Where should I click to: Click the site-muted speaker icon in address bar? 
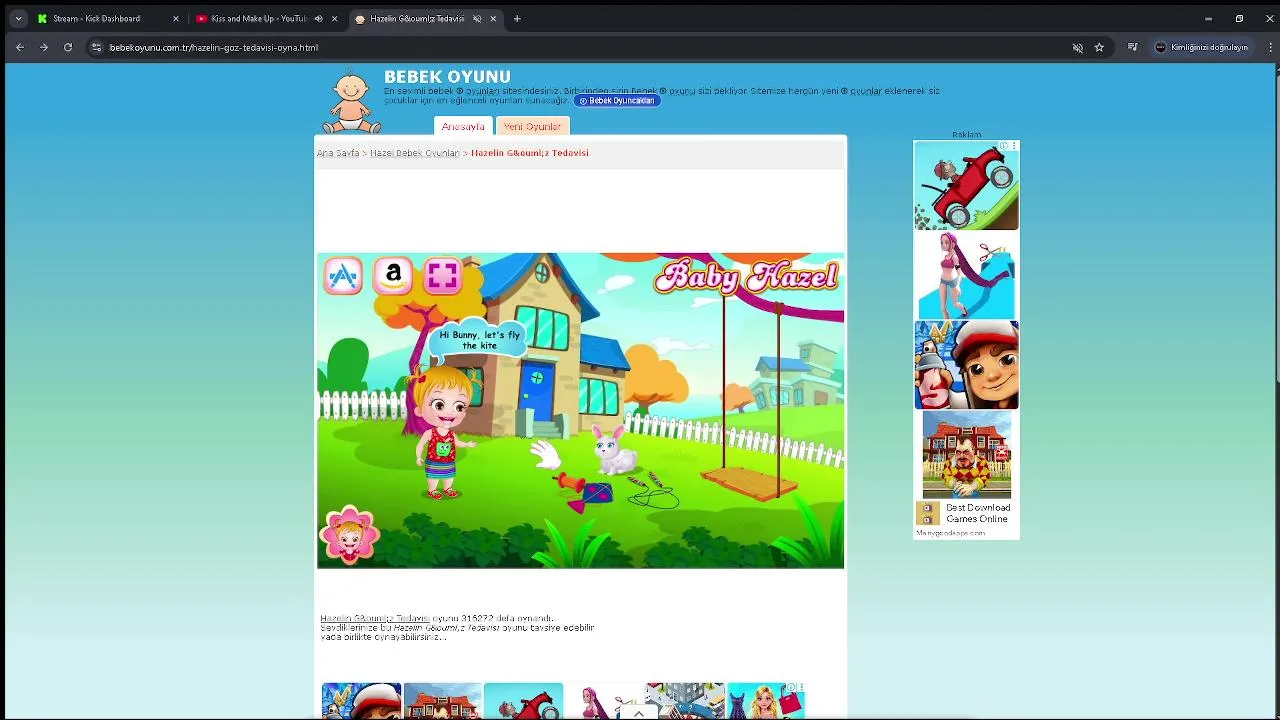tap(1077, 47)
